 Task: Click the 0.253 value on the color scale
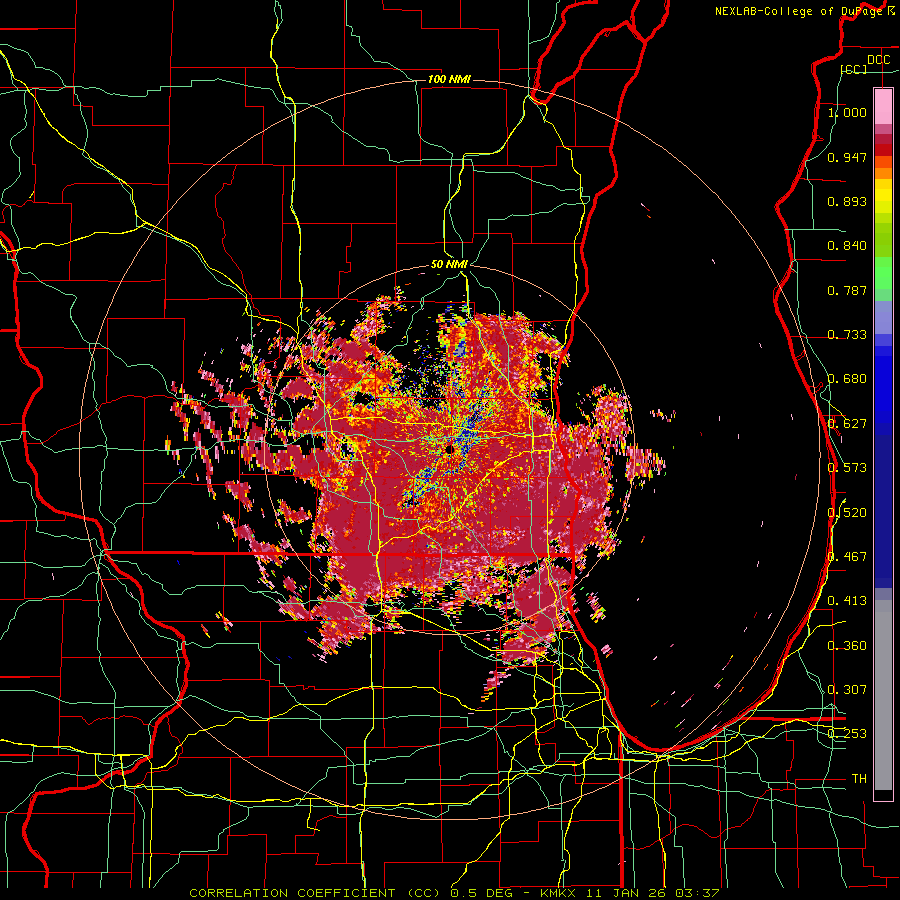pos(847,734)
